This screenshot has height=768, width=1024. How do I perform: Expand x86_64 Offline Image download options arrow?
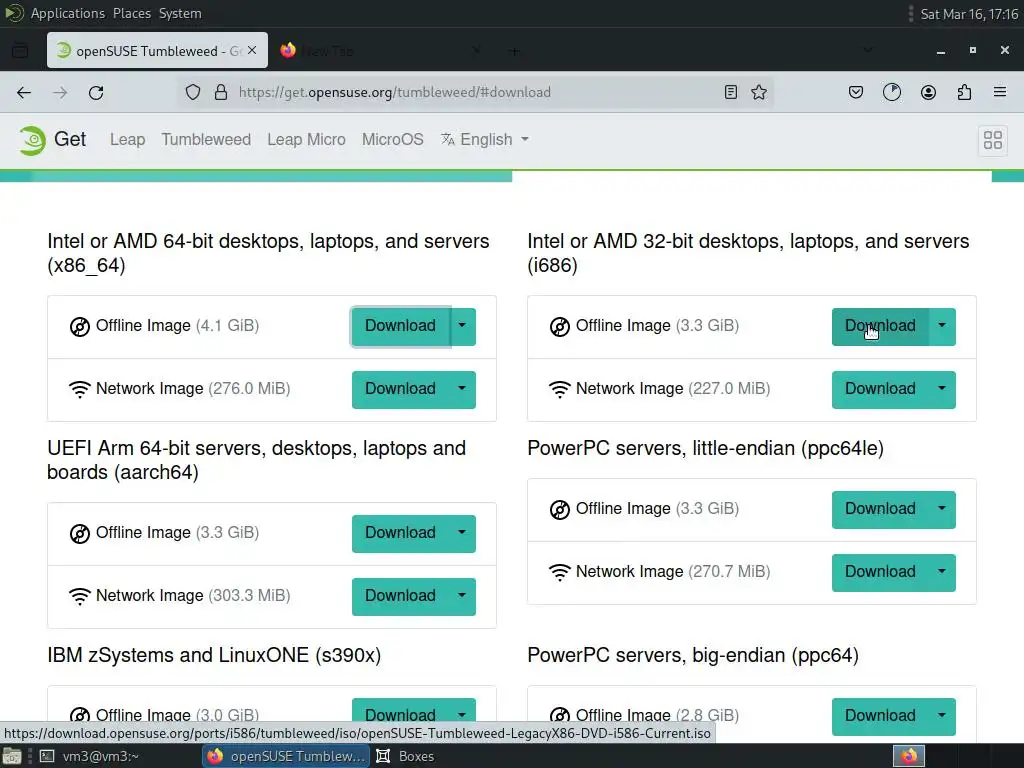[462, 327]
